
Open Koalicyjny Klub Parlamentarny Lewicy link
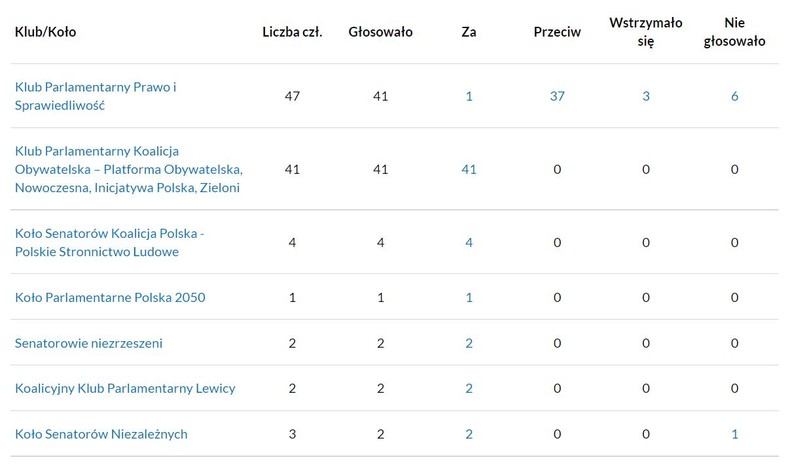(125, 388)
